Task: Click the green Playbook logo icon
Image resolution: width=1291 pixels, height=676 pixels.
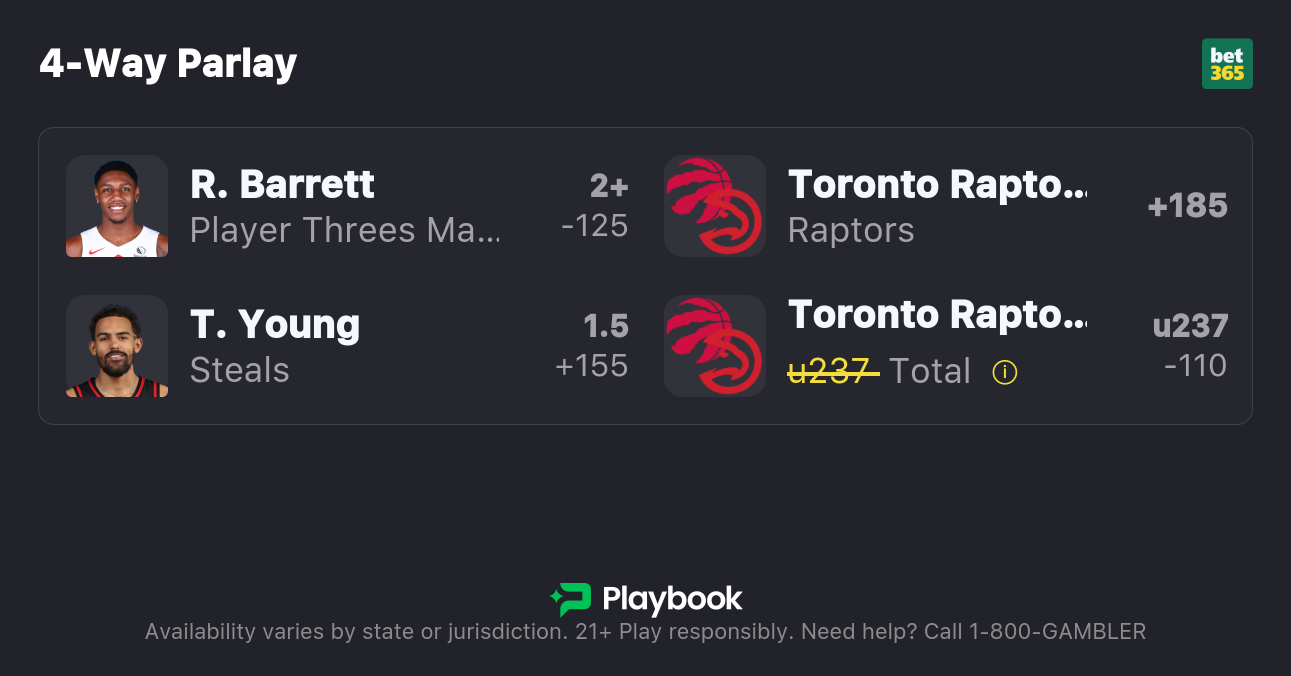Action: click(571, 599)
